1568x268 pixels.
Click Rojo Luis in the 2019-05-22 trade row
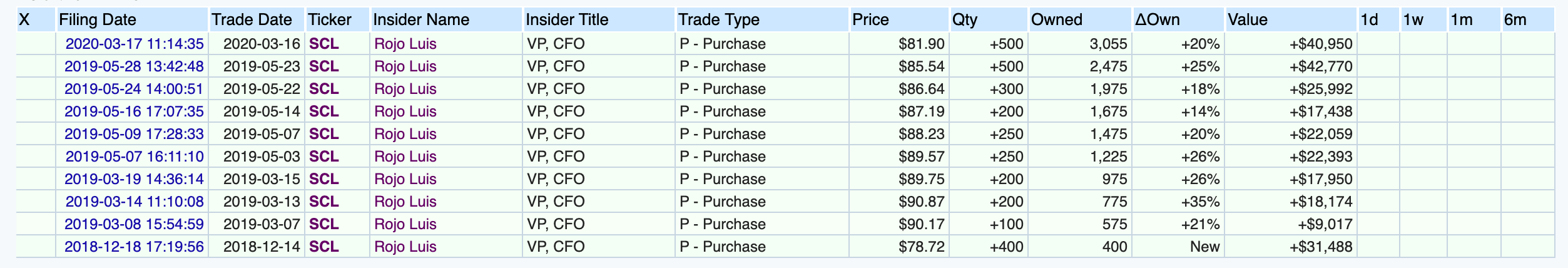[x=405, y=89]
